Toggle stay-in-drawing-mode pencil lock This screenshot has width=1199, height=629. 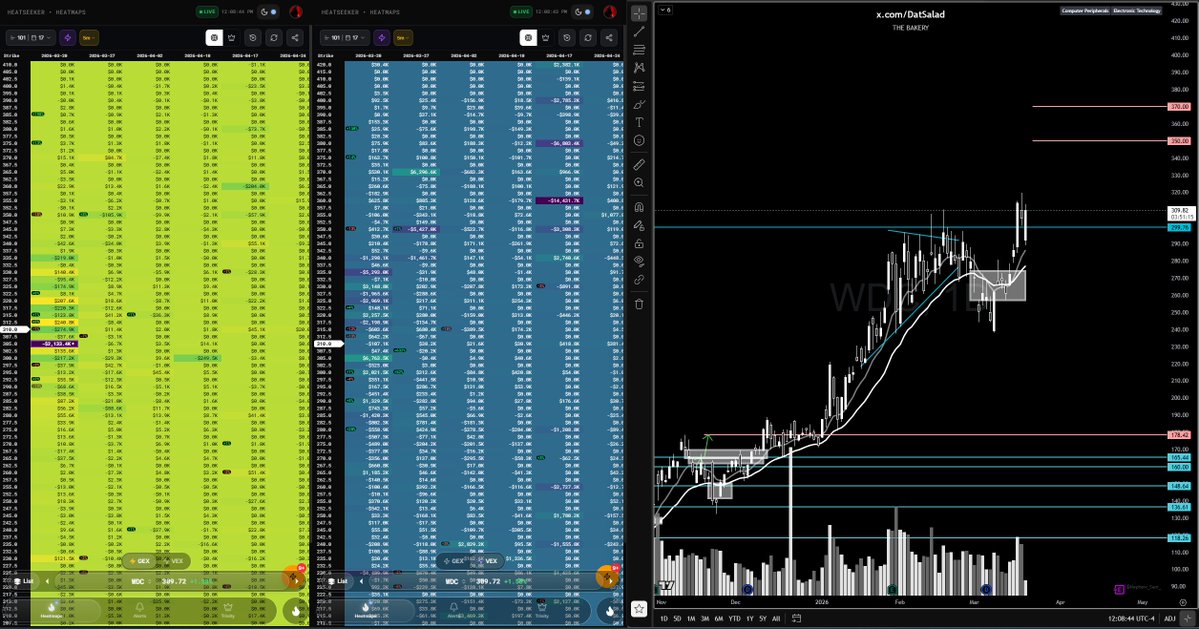click(639, 225)
